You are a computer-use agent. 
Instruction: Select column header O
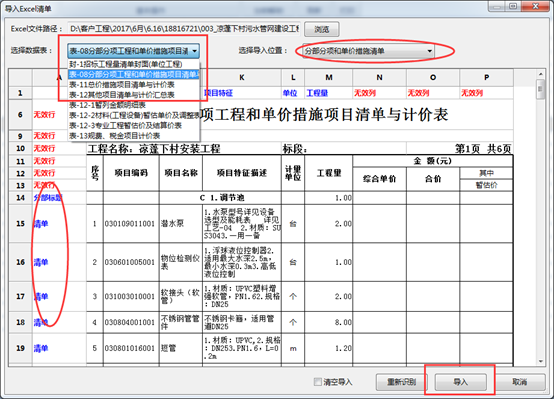click(x=433, y=77)
